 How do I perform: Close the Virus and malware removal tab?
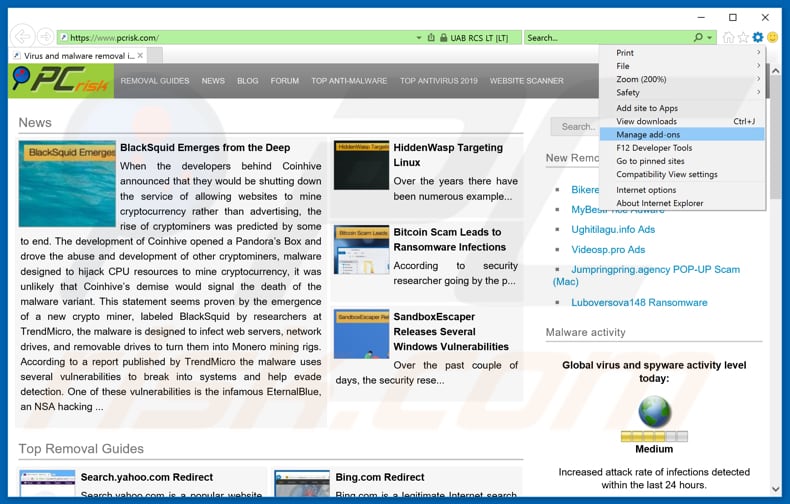141,55
